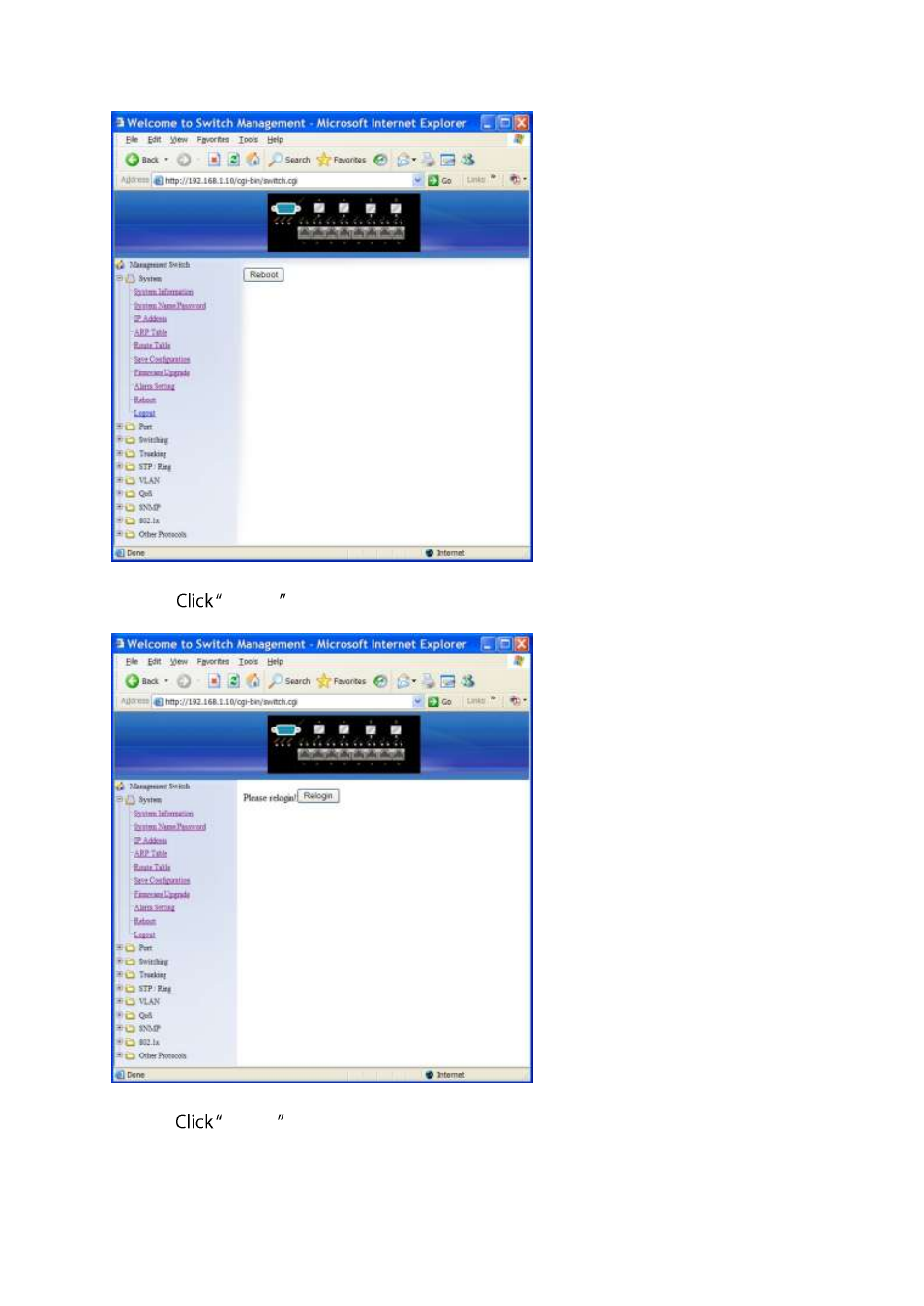Open Favorites star in the Relogin window toolbar
Screen dimensions: 924x1306
click(342, 681)
